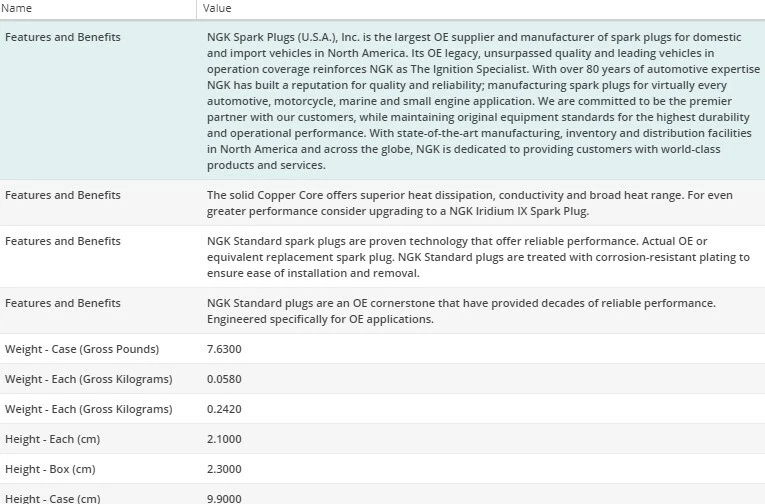Click the 2.1000 height value
Screen dimensions: 765x504
[224, 439]
